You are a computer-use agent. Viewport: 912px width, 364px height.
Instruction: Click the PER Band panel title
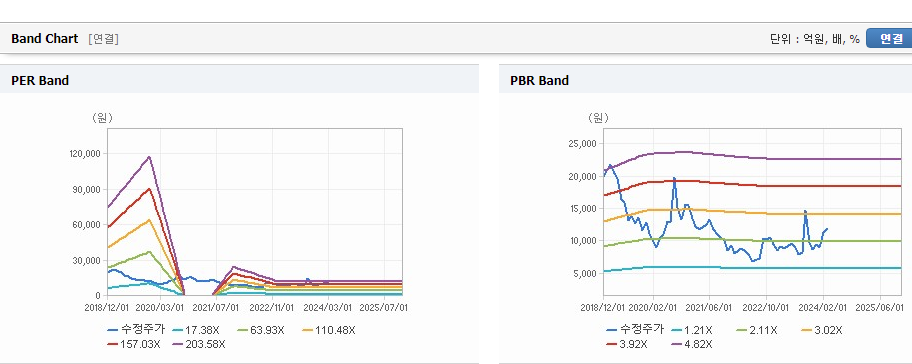point(40,81)
